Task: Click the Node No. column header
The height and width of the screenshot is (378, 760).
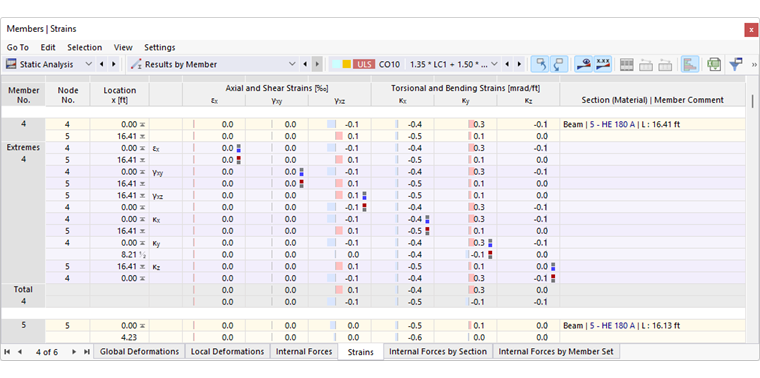Action: click(67, 94)
